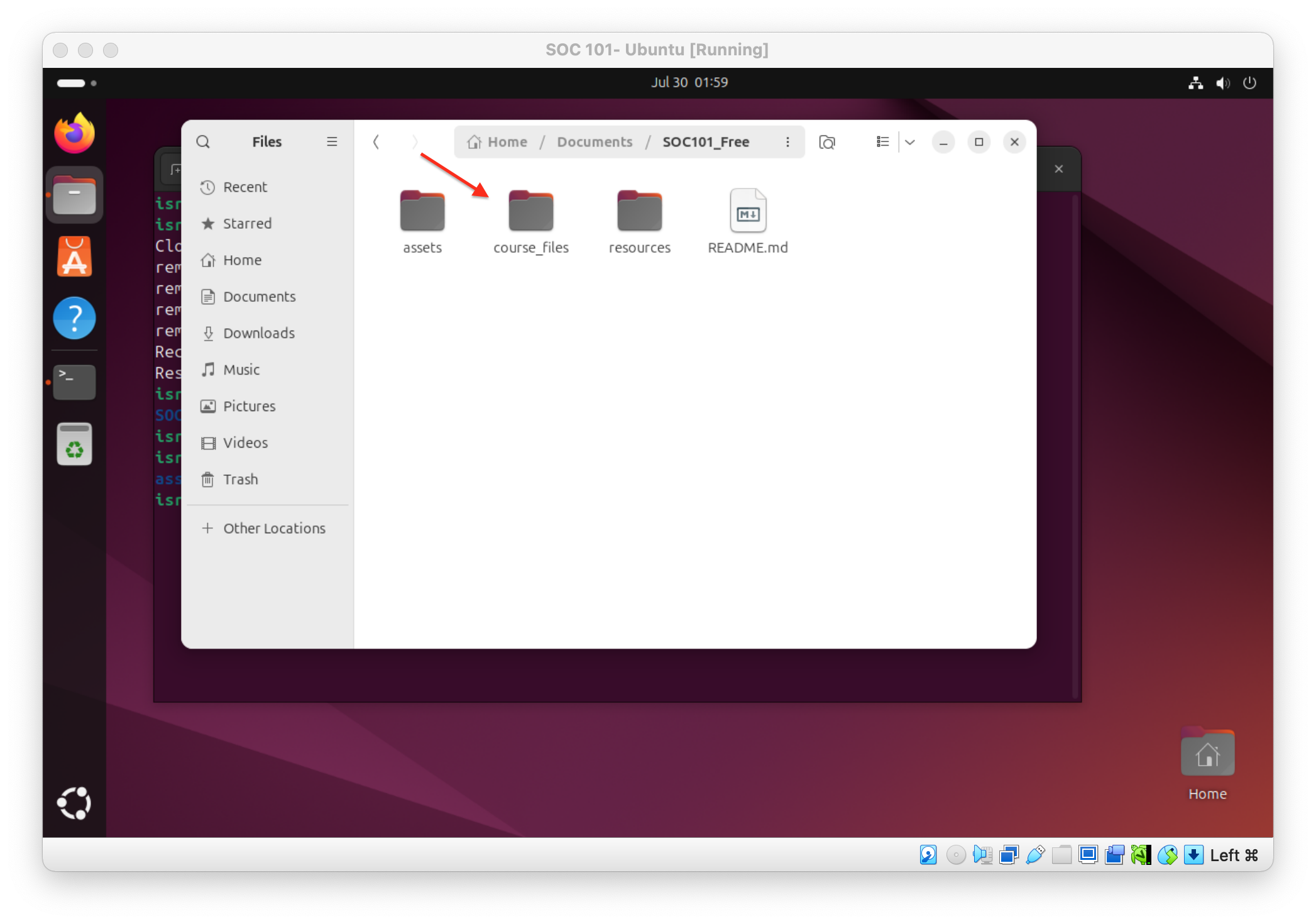
Task: Open App Center from the dock
Action: click(x=74, y=256)
